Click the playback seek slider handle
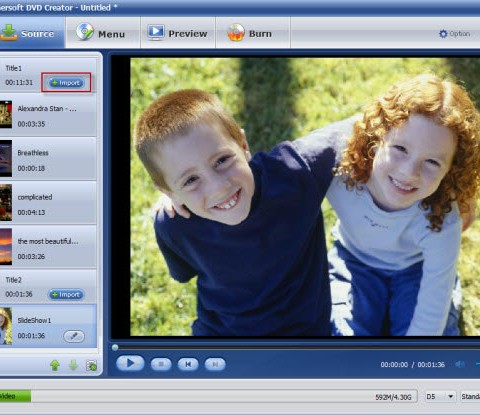480x415 pixels. coord(115,348)
